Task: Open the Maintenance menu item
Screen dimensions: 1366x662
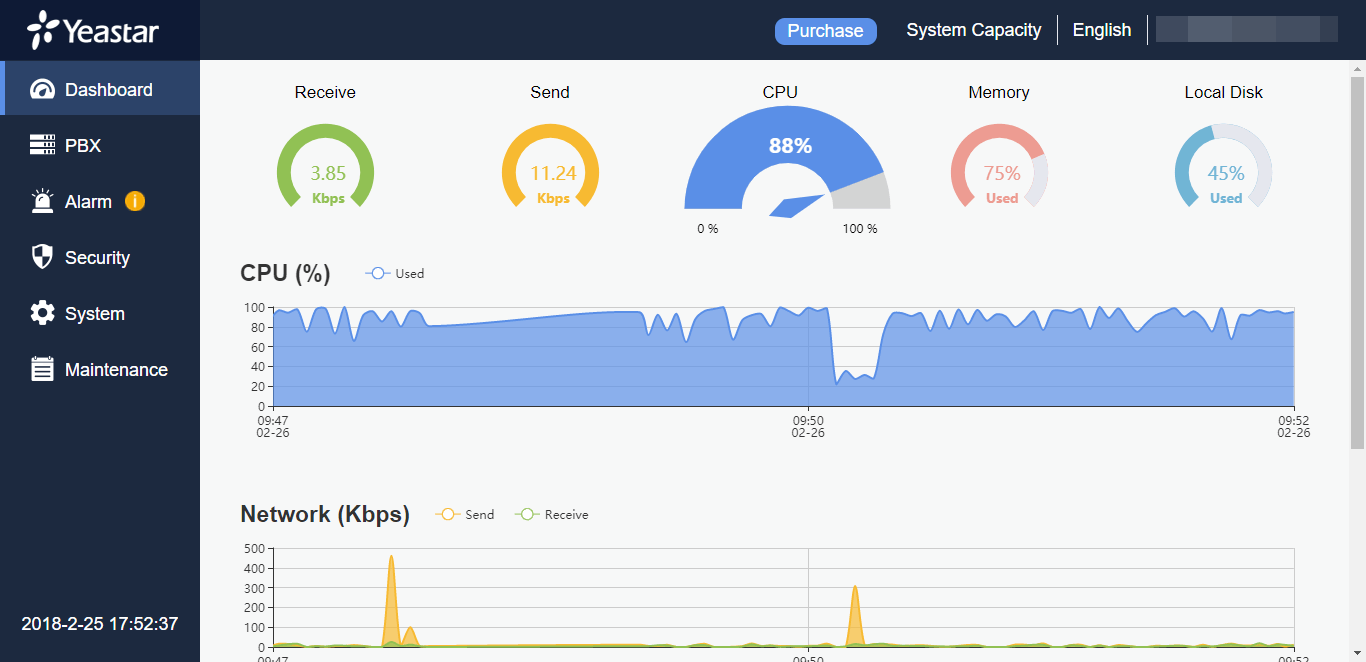Action: 100,369
